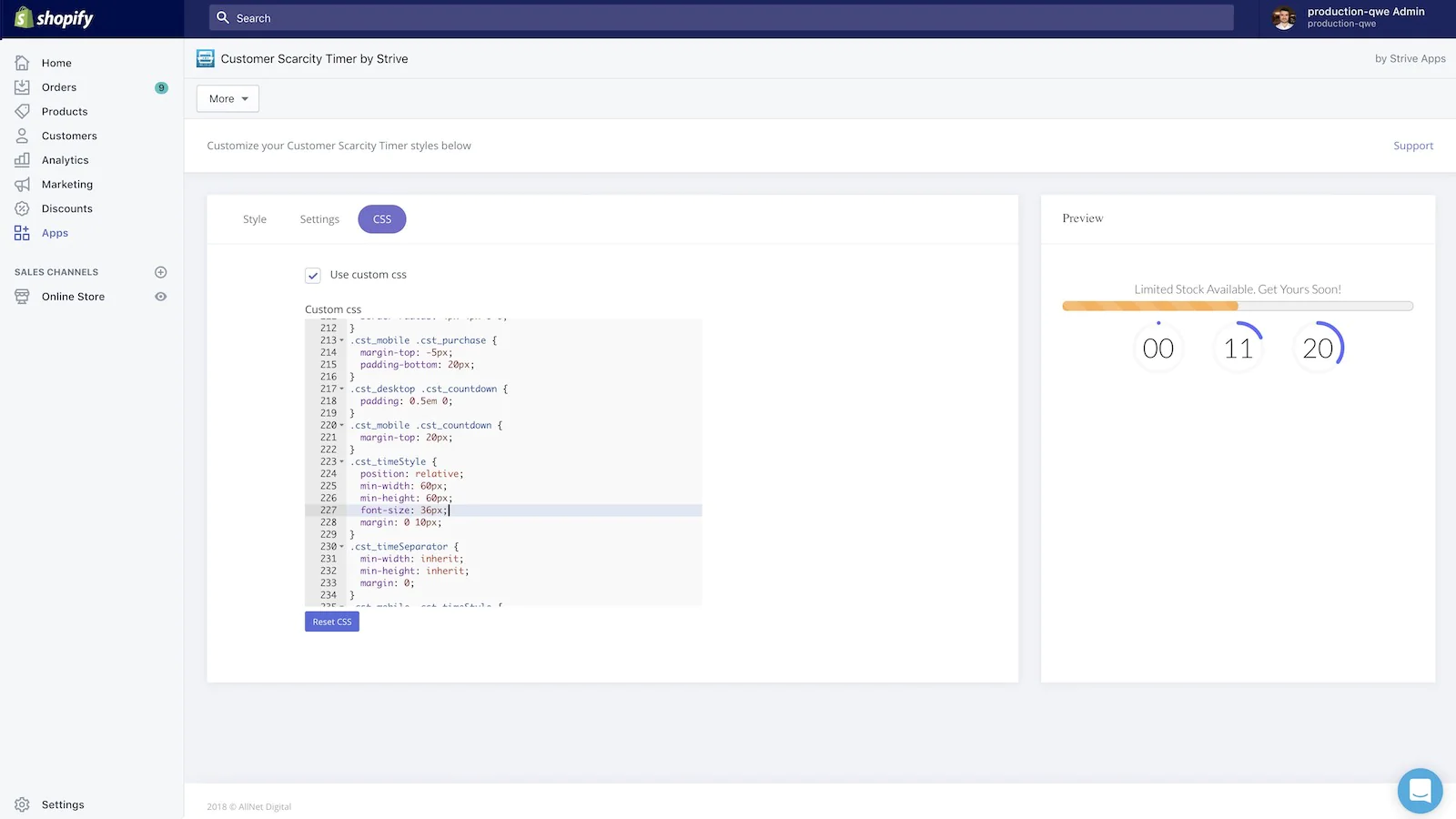The width and height of the screenshot is (1456, 819).
Task: Switch to the Style tab
Action: point(255,219)
